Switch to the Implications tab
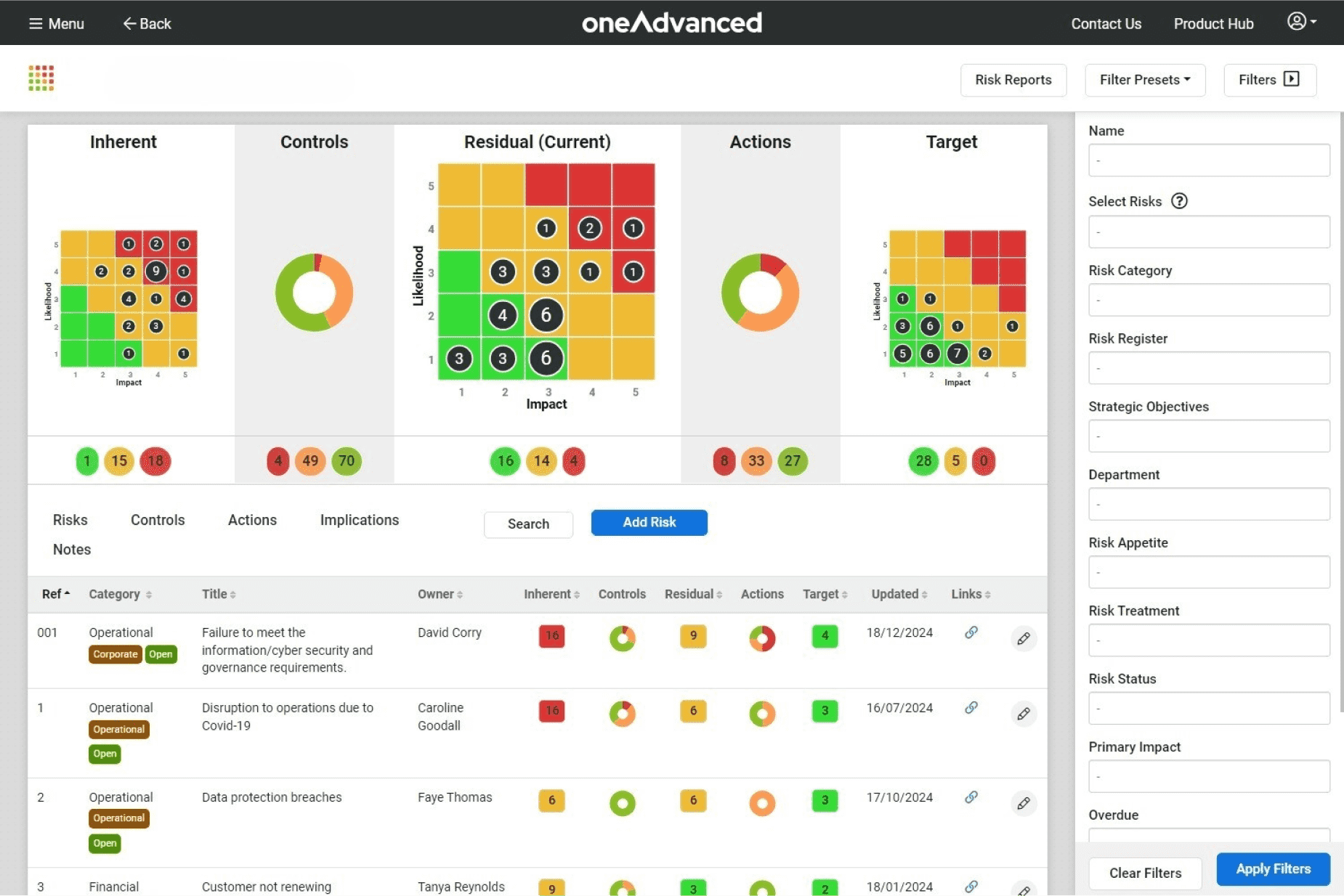 tap(359, 520)
